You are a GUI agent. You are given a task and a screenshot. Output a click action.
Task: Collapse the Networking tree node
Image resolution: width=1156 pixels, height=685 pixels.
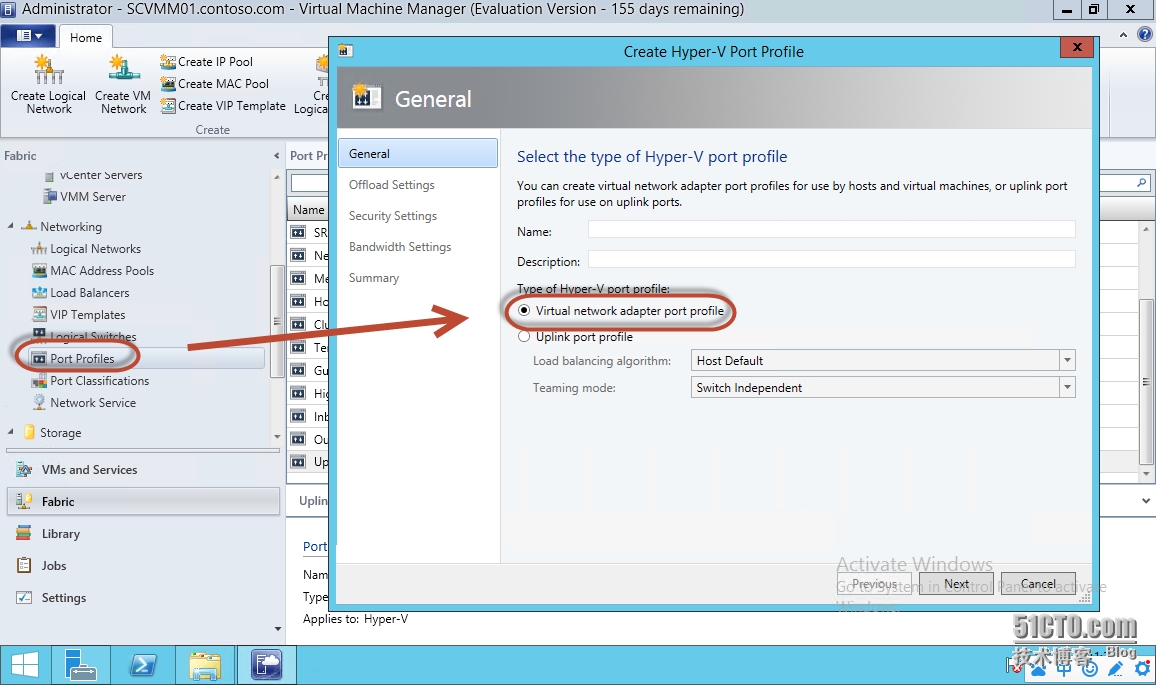click(x=10, y=226)
